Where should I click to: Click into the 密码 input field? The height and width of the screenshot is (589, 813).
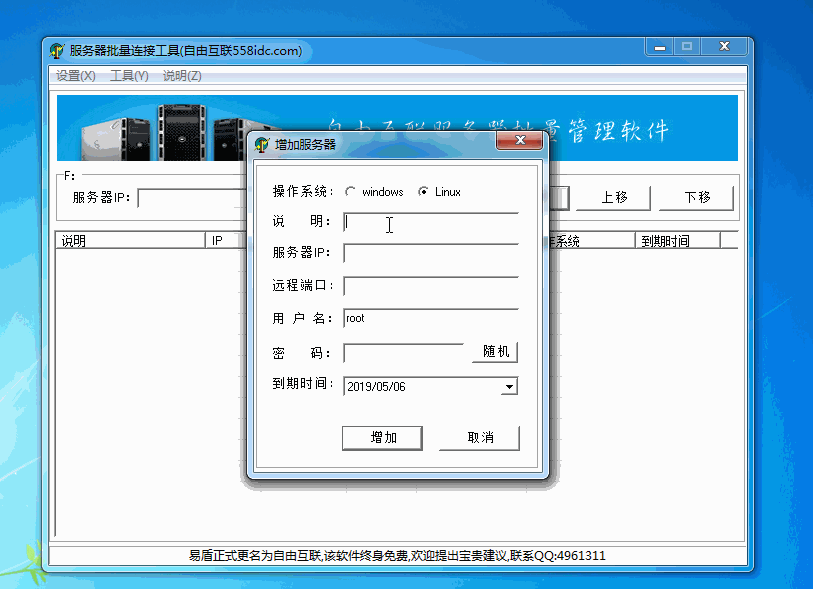403,353
